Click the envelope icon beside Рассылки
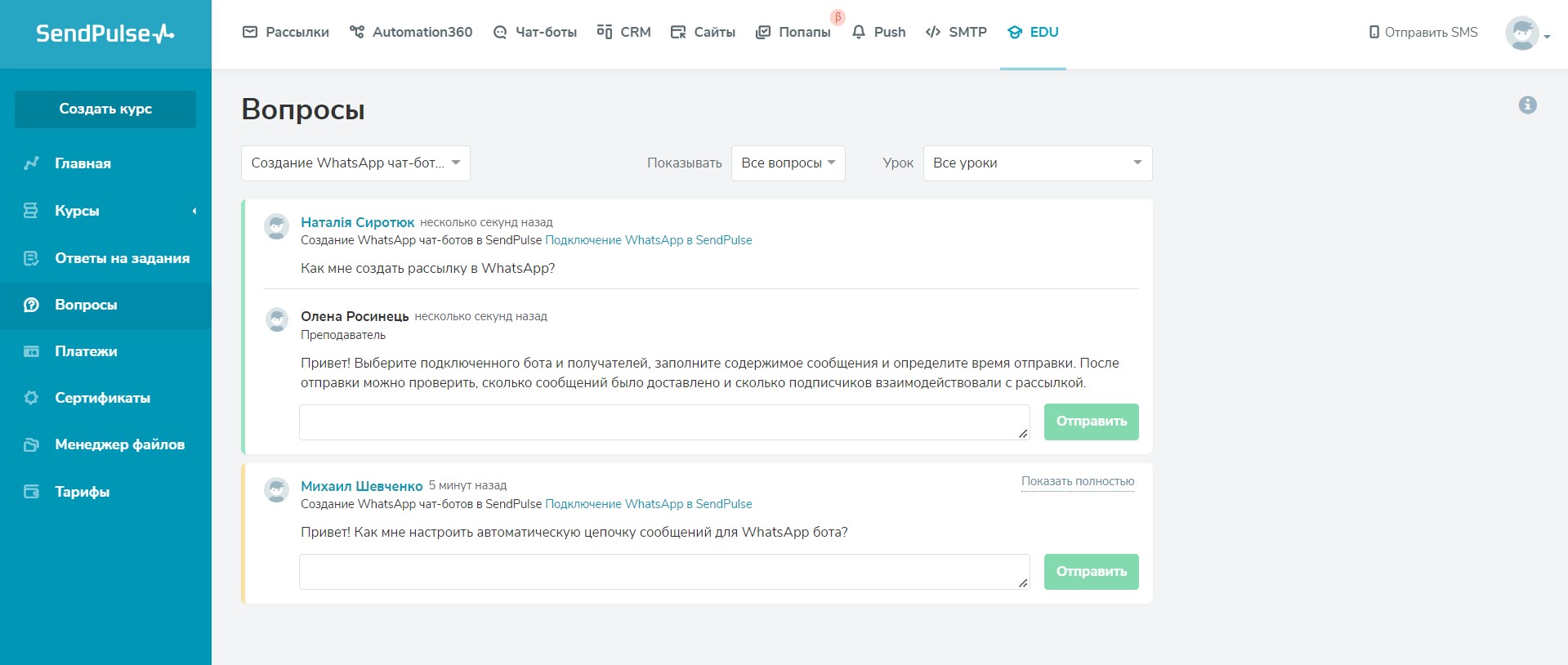This screenshot has width=1568, height=665. tap(250, 32)
